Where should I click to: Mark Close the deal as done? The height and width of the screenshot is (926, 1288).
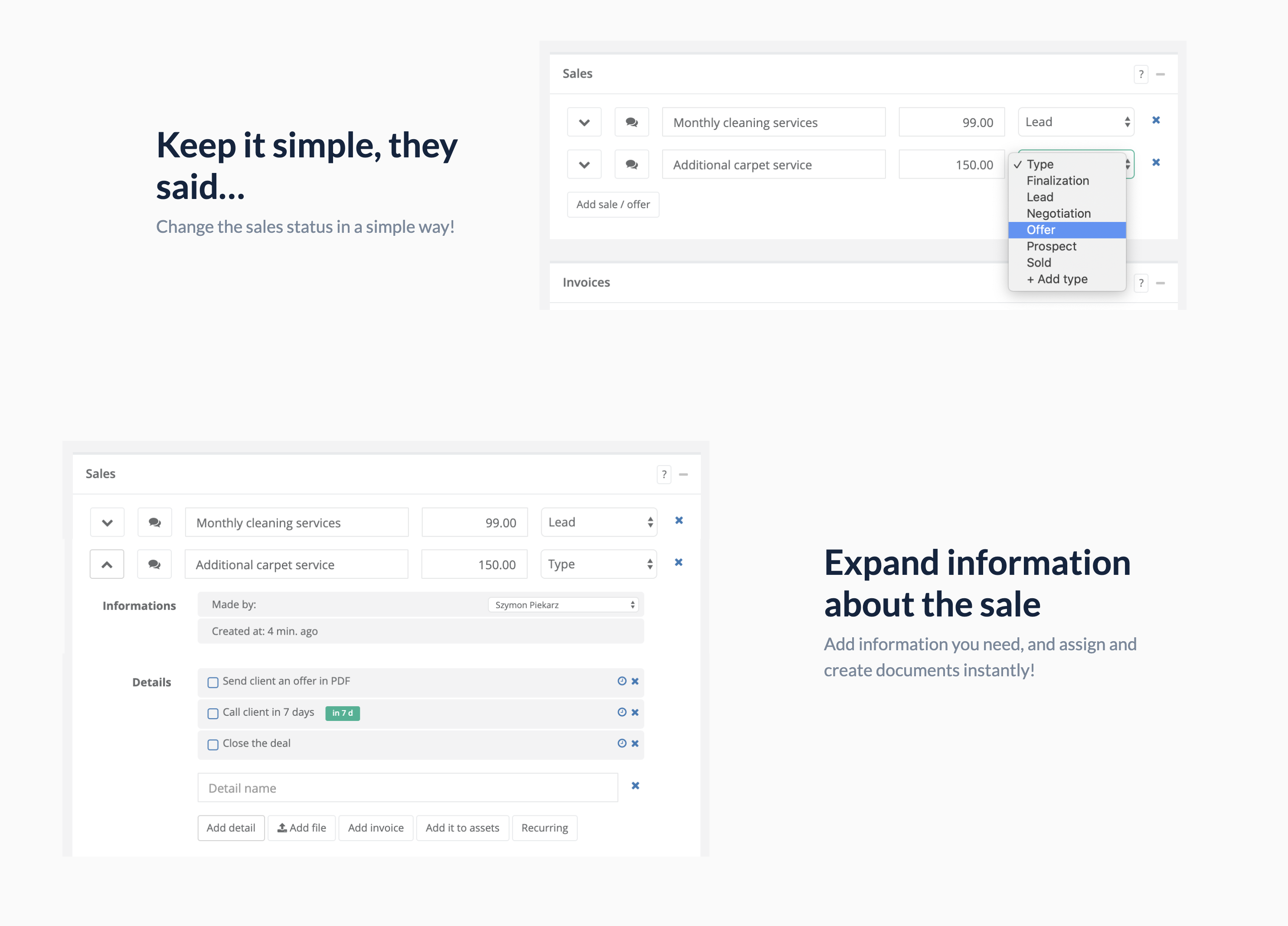click(x=213, y=745)
